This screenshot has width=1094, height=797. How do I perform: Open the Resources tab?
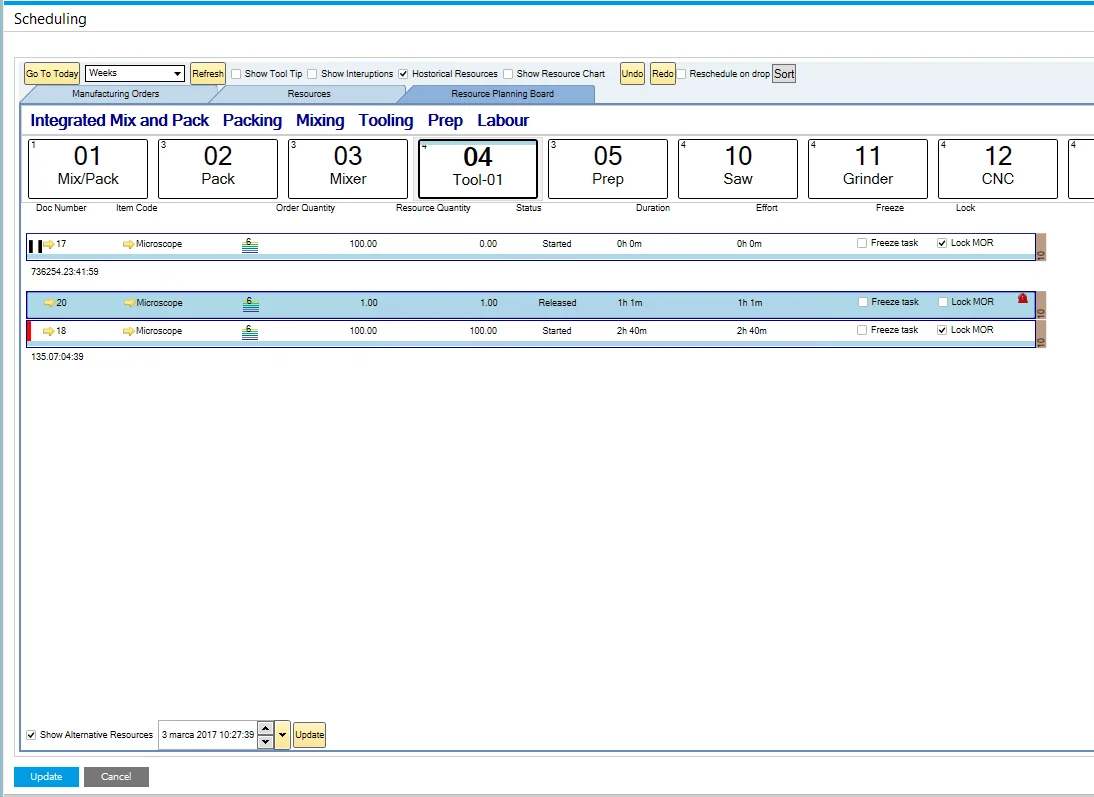(309, 94)
